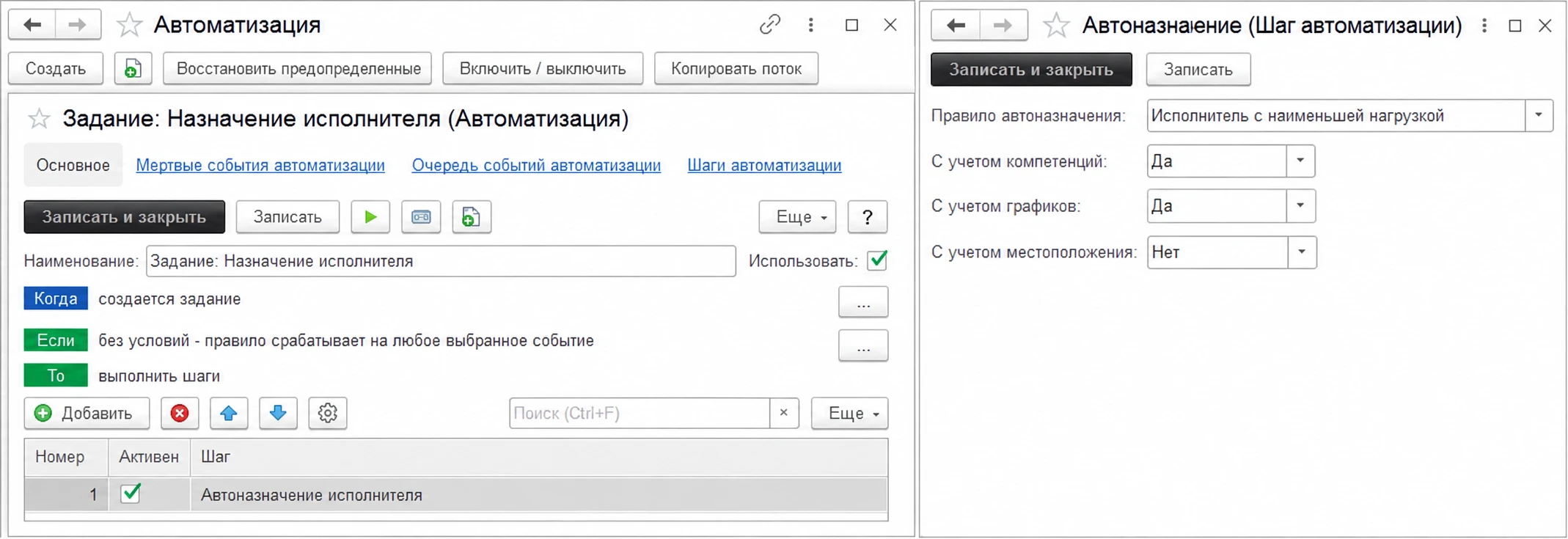Click the Создать button

[x=56, y=69]
